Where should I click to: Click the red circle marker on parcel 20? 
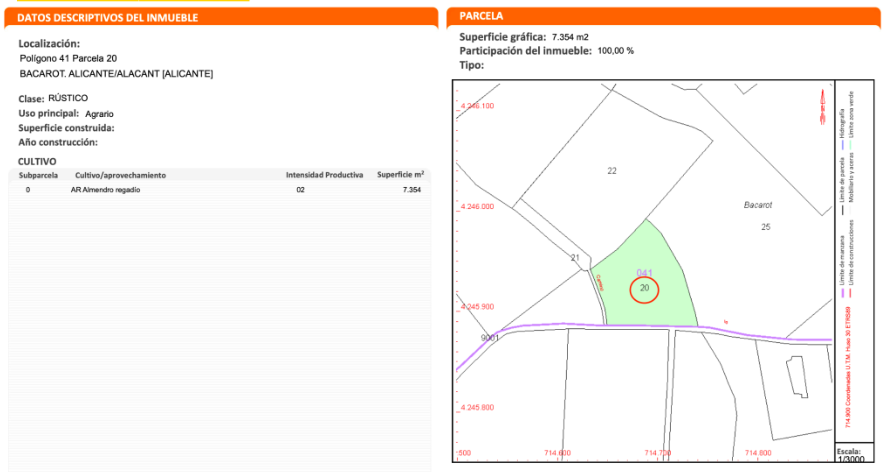[644, 289]
